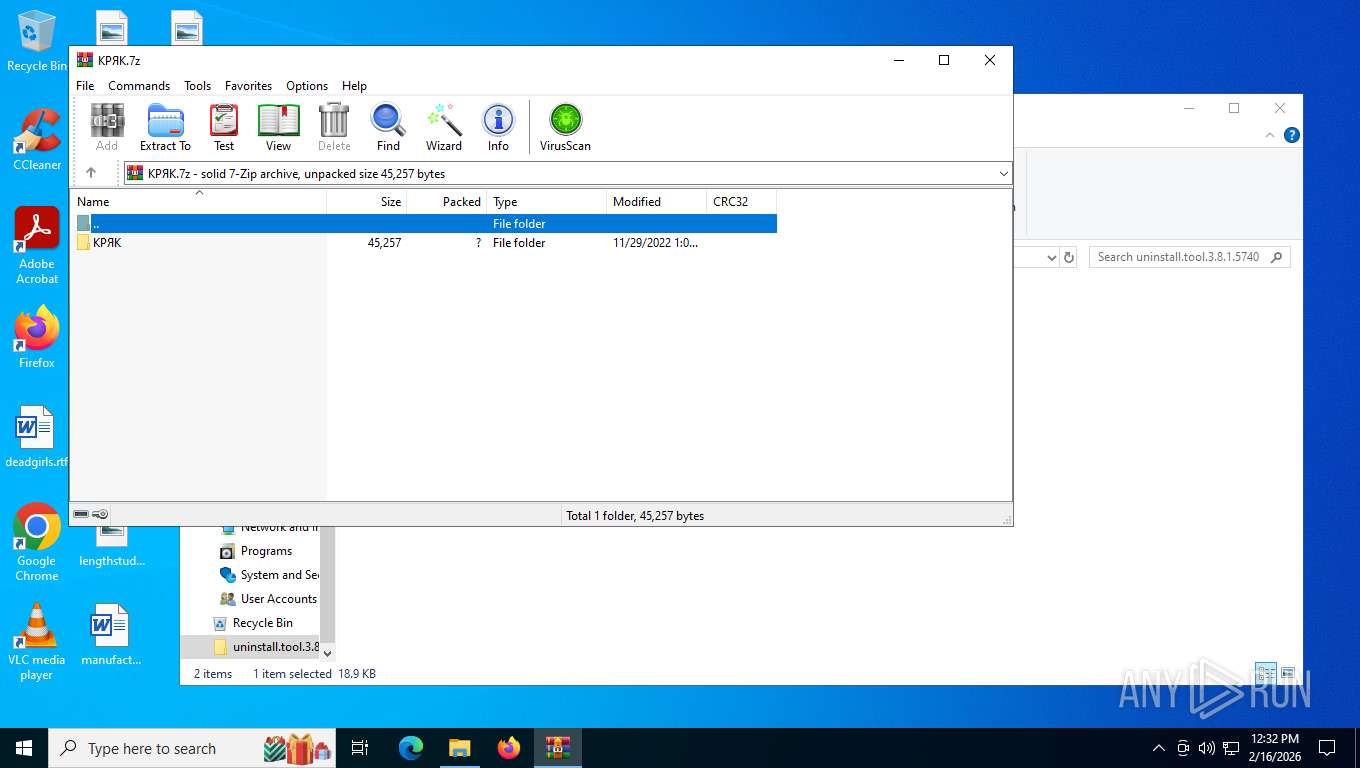Refresh the Explorer window address bar
The width and height of the screenshot is (1360, 768).
1069,257
